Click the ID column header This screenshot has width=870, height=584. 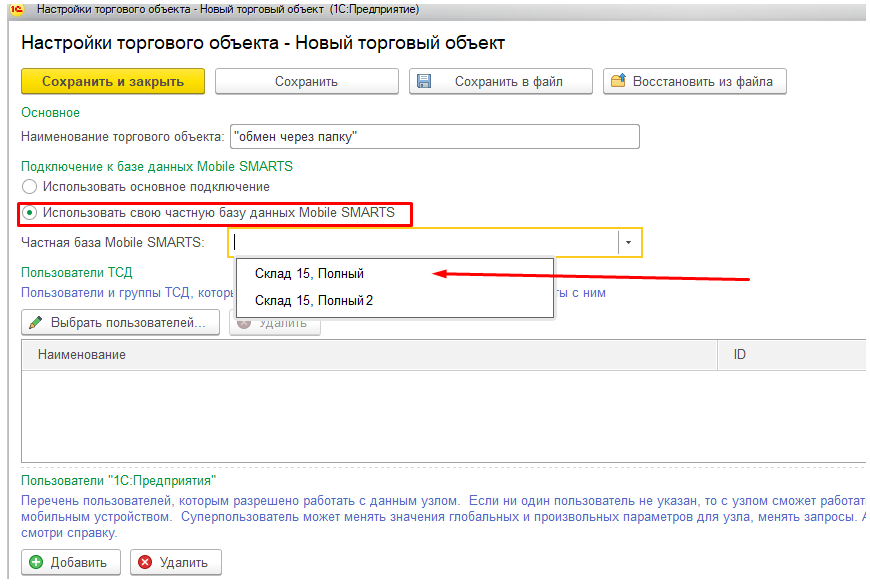click(792, 355)
